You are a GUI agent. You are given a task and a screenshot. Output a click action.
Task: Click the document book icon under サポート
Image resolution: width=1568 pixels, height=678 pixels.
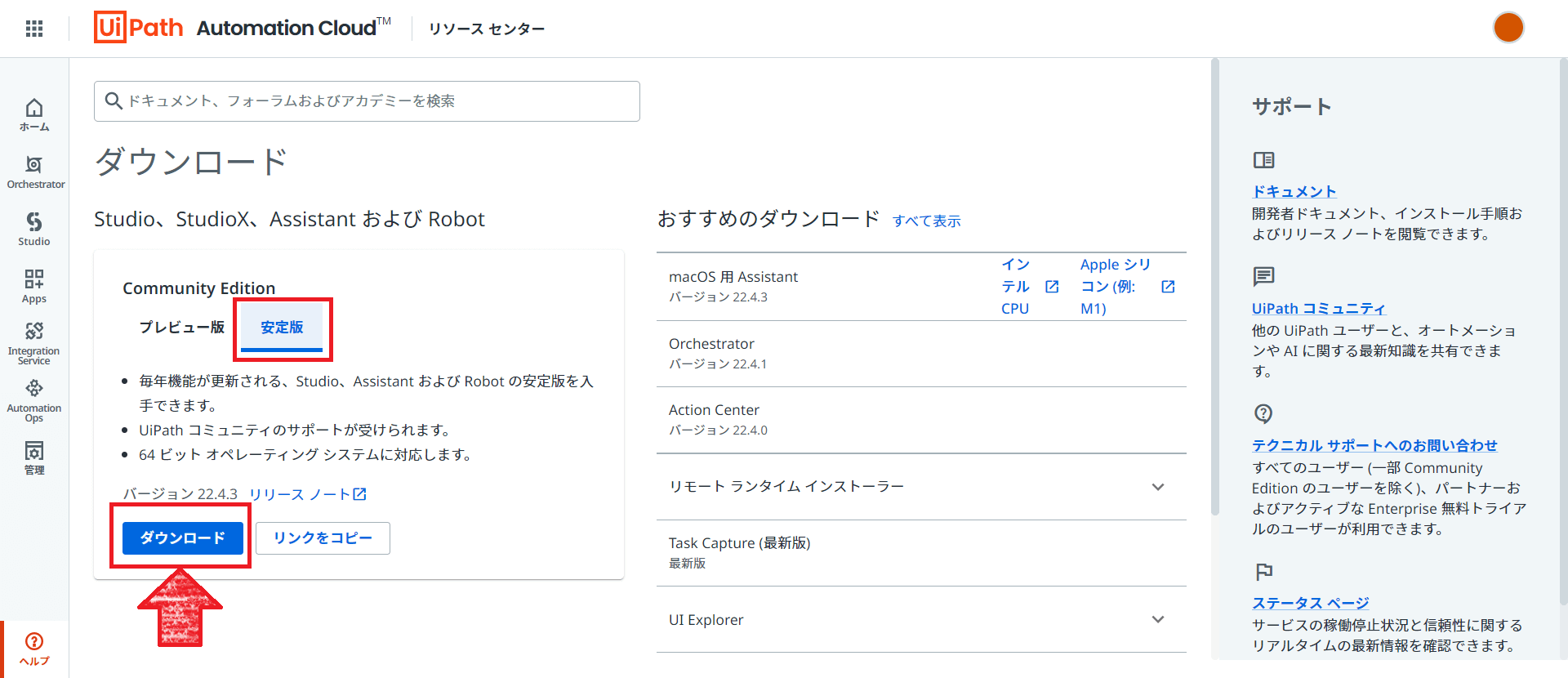click(1263, 160)
